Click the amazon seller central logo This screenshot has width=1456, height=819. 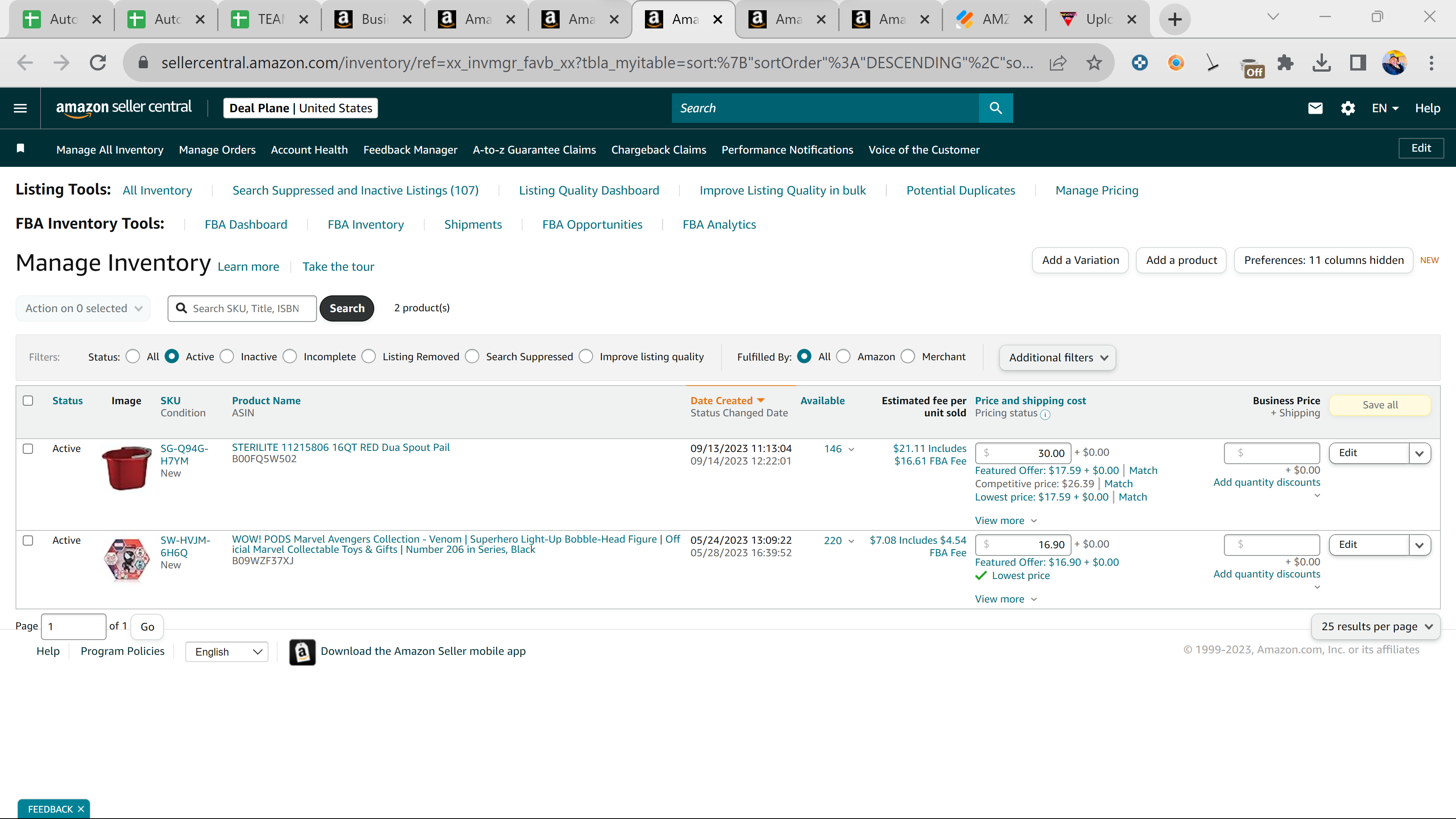pos(124,108)
